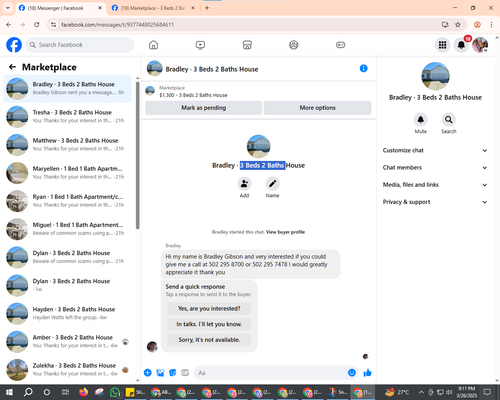Expand Chat members section
This screenshot has width=500, height=400.
point(435,167)
